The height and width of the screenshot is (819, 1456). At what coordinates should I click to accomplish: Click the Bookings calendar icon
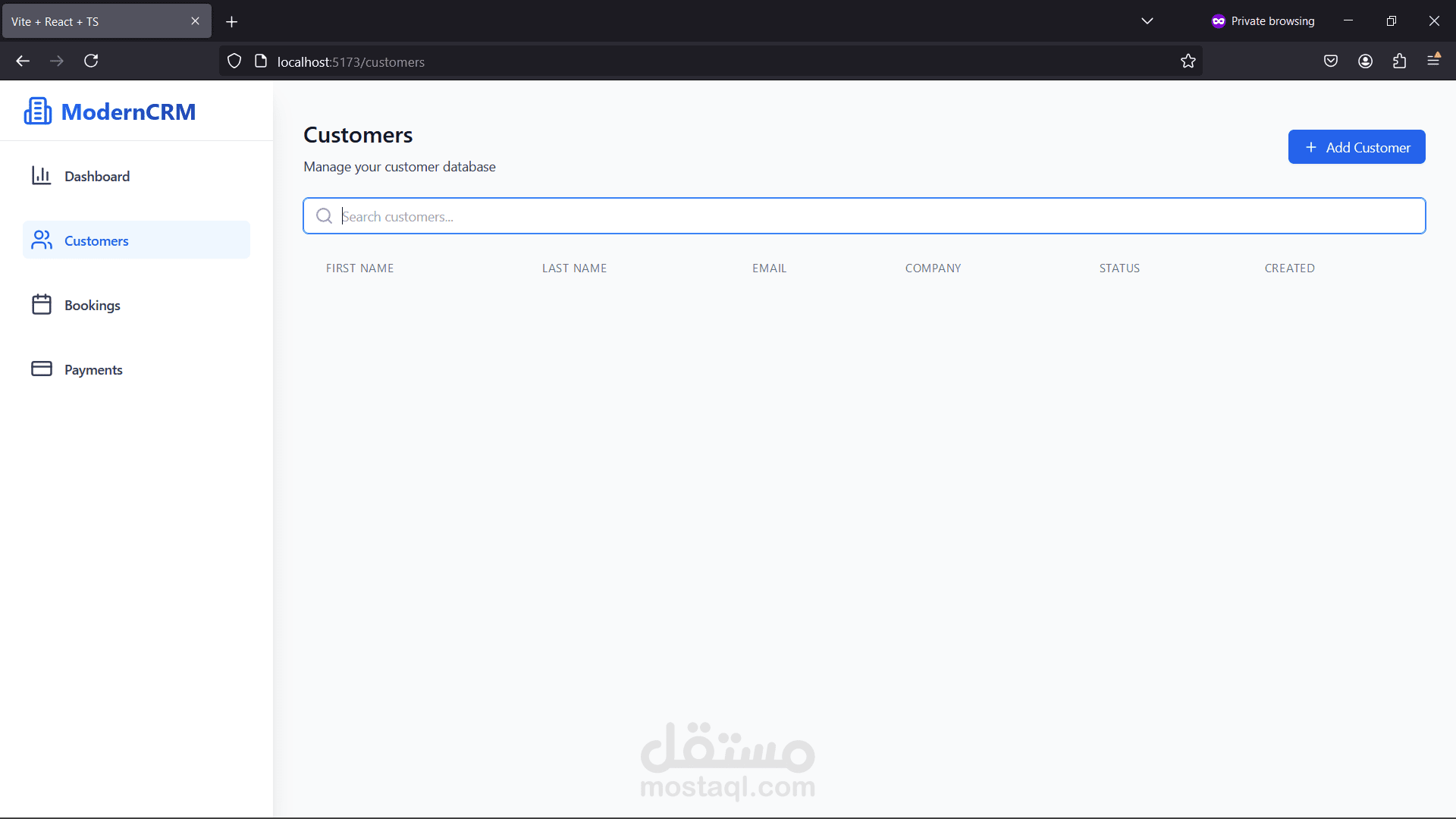click(x=42, y=305)
